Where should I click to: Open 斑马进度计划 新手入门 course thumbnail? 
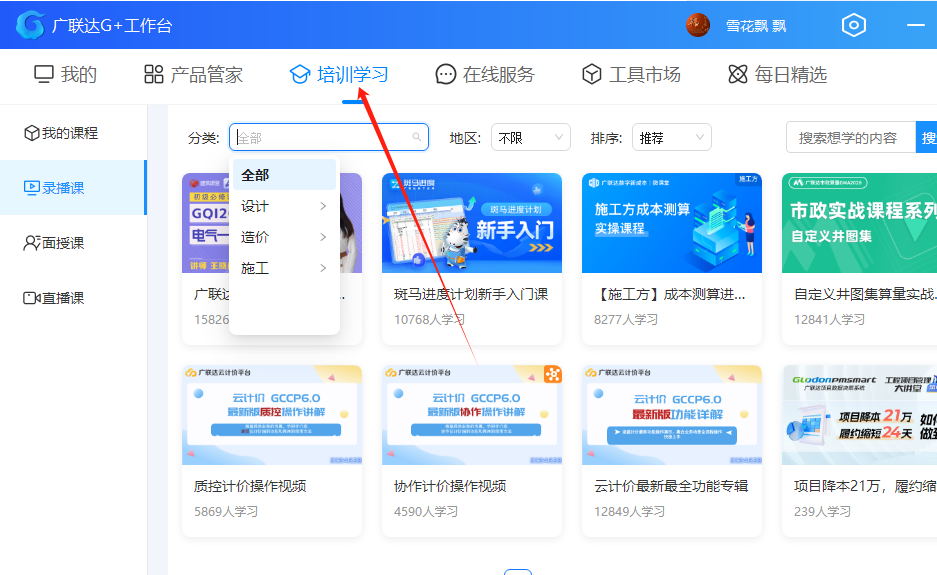471,223
